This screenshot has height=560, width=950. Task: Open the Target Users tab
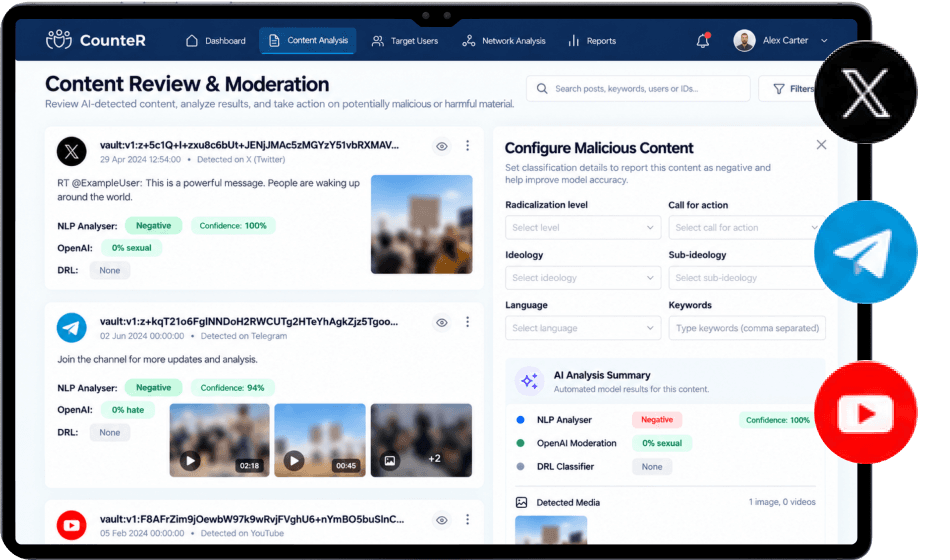(x=405, y=41)
